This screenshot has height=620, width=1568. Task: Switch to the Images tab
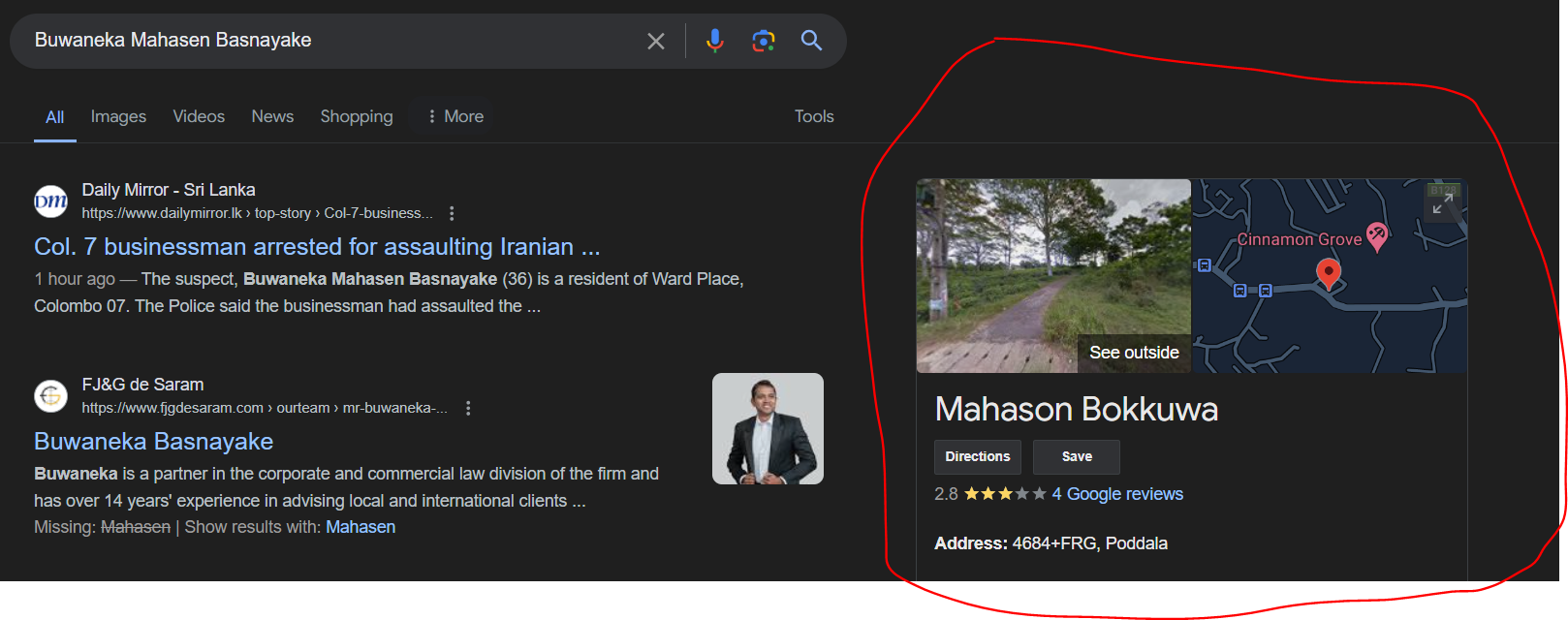[118, 116]
